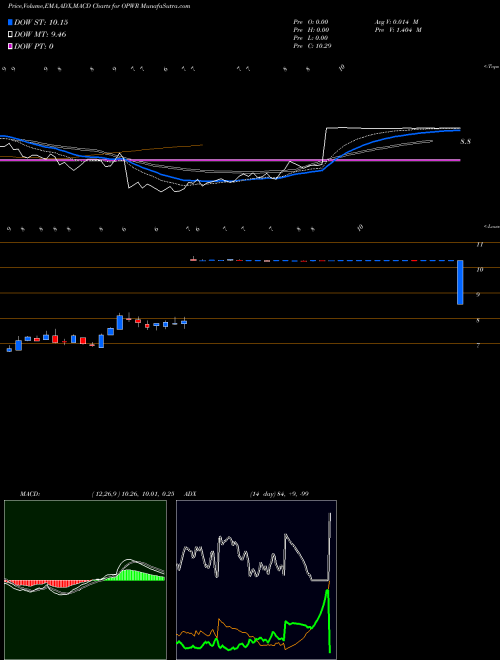Click the '<Tops' label at the right edge
This screenshot has width=500, height=660.
click(492, 67)
